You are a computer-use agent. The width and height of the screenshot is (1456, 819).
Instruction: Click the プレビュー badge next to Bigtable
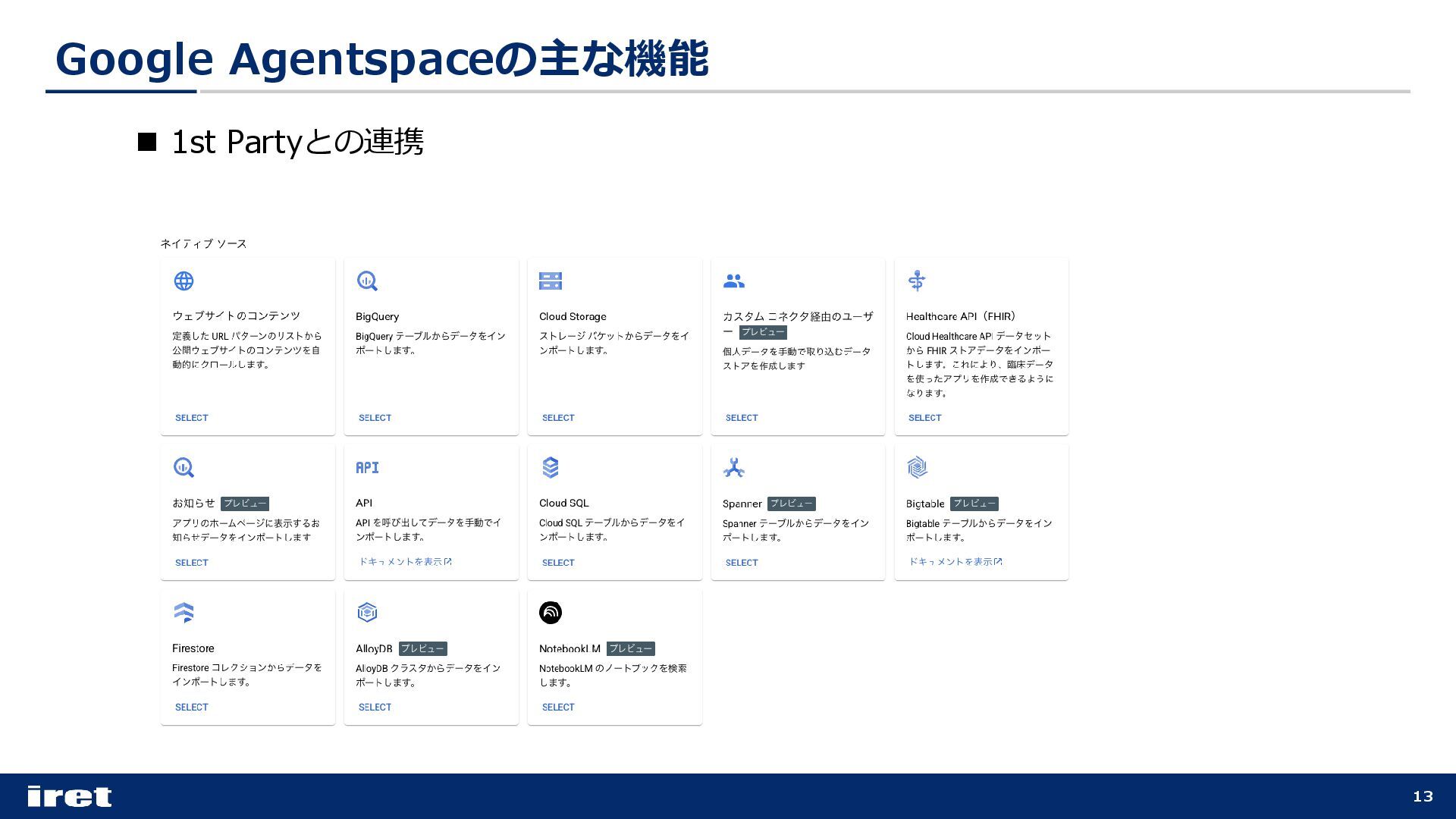[x=974, y=504]
